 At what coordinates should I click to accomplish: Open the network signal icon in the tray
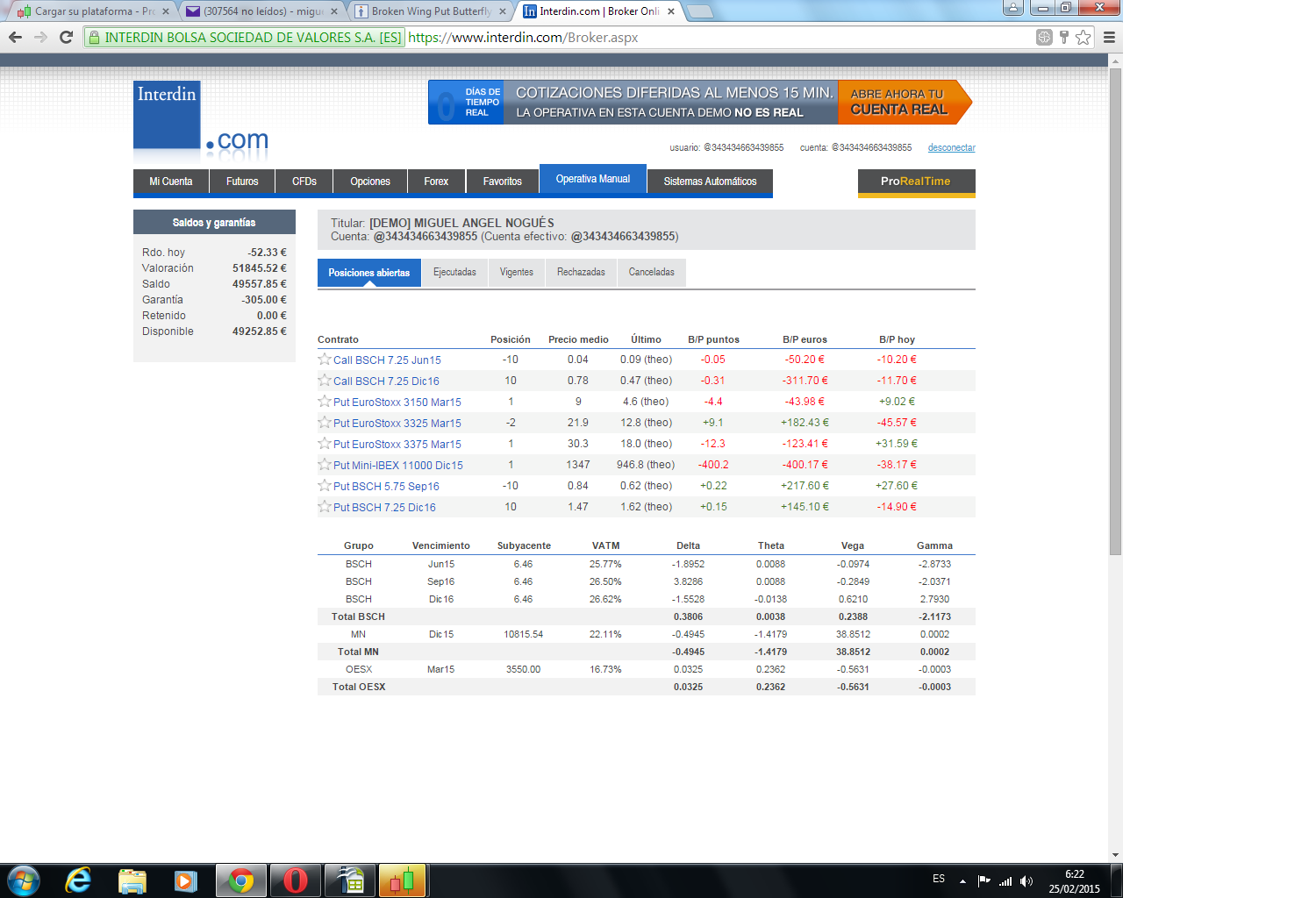(x=1005, y=881)
